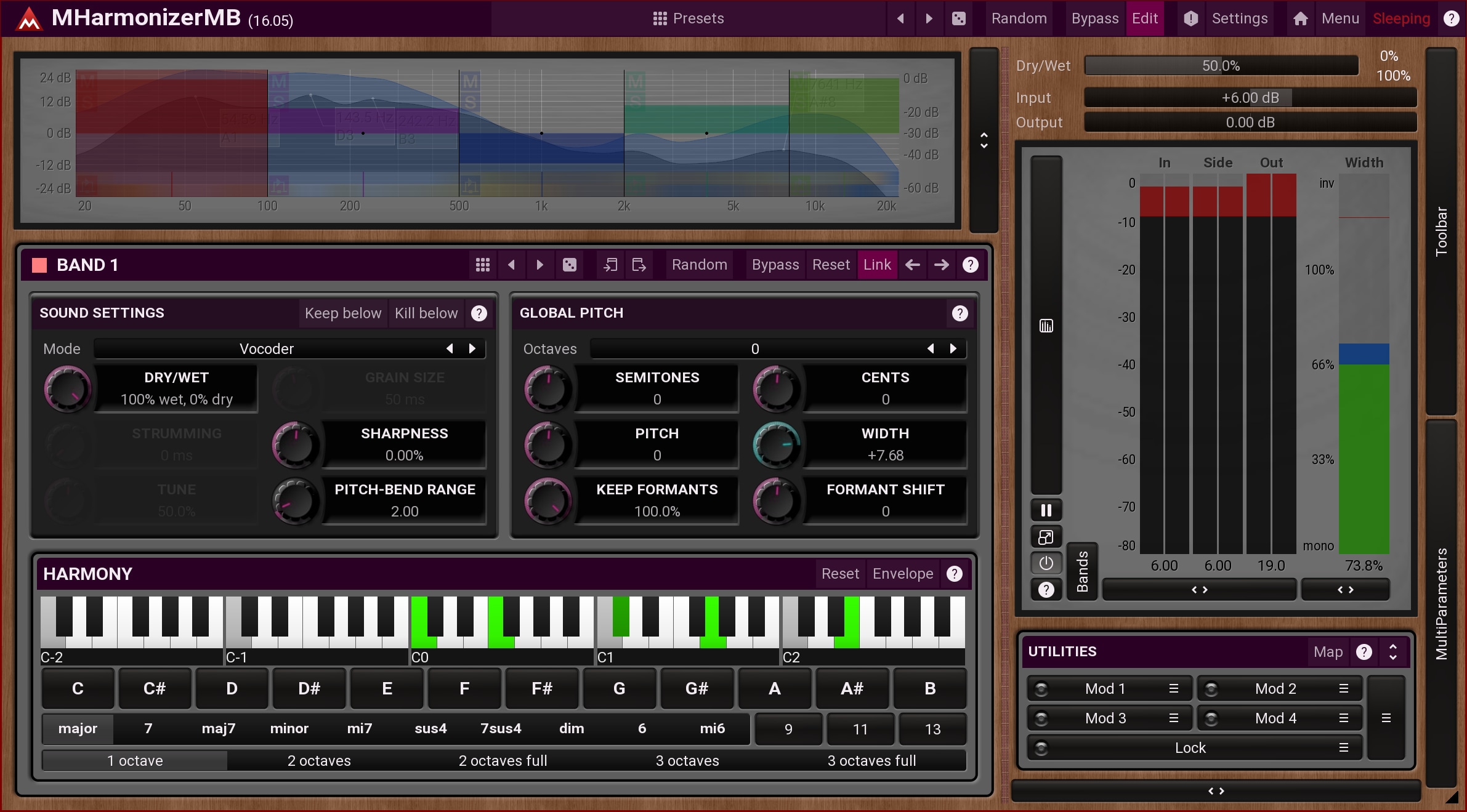Select the minor chord type
The image size is (1467, 812).
(x=289, y=729)
